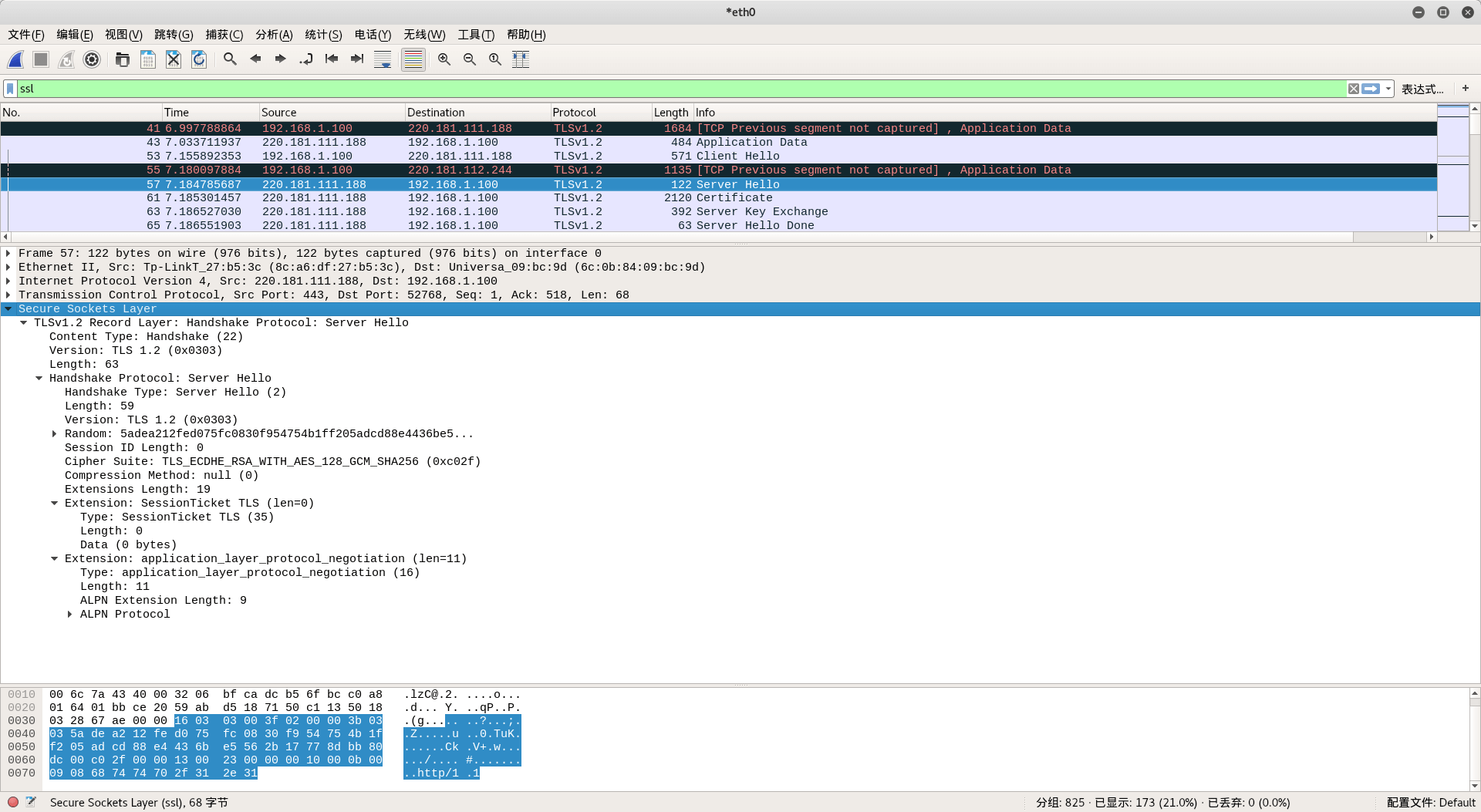Jump to the last packet
Screen dimensions: 1481x812
357,59
